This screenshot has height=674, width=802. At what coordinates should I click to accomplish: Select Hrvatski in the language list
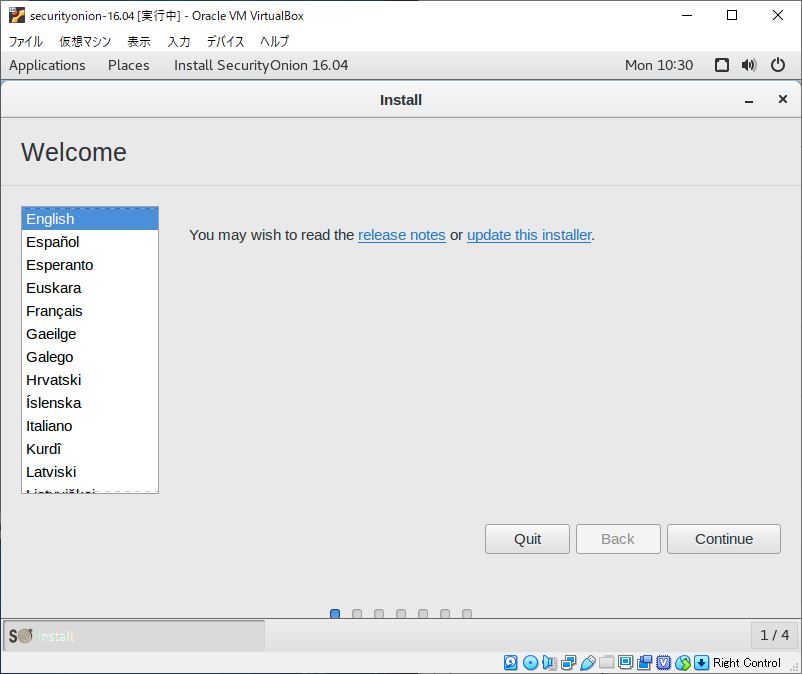90,380
